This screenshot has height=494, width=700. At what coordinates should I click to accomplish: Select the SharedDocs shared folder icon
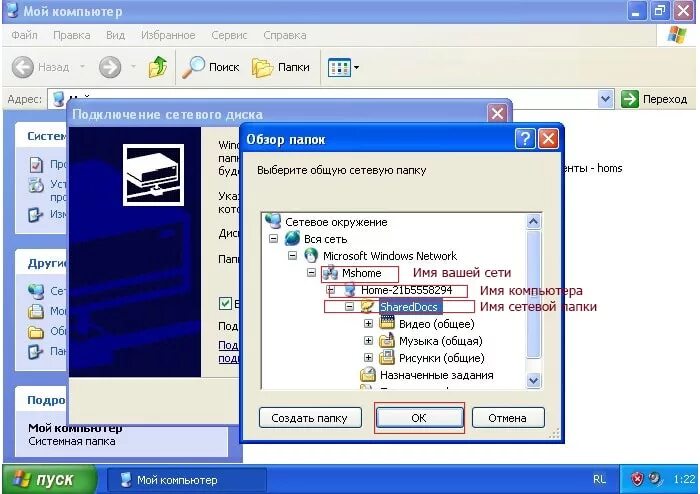(x=368, y=307)
